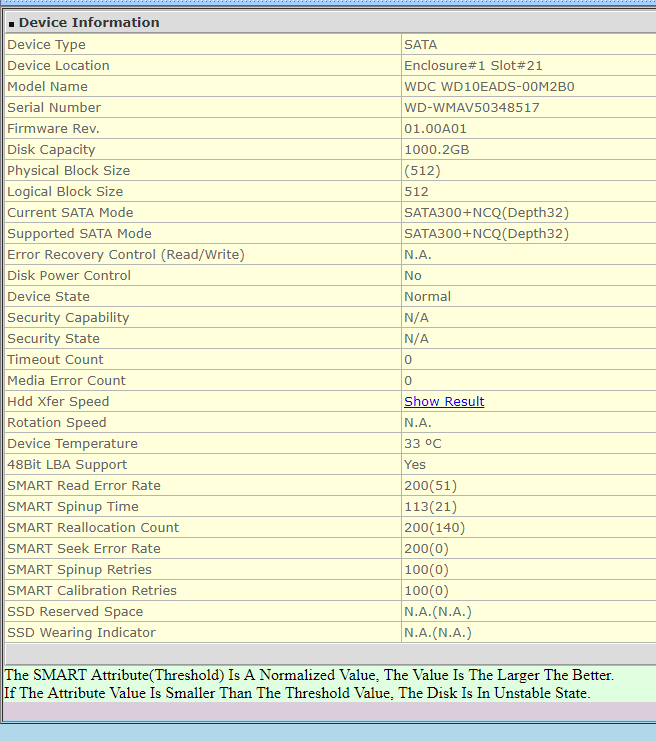This screenshot has height=741, width=656.
Task: Select the SMART Seek Error Rate label
Action: click(x=84, y=548)
